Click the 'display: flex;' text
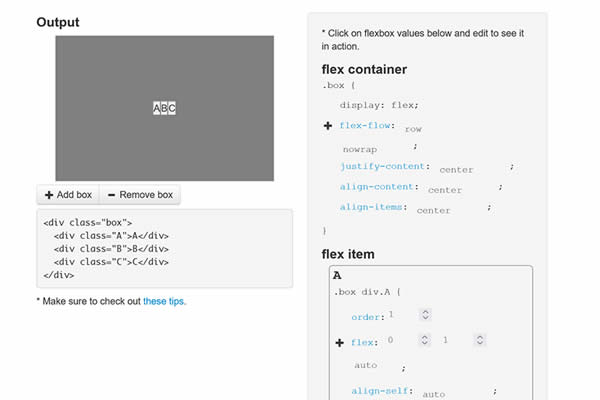 pos(379,105)
